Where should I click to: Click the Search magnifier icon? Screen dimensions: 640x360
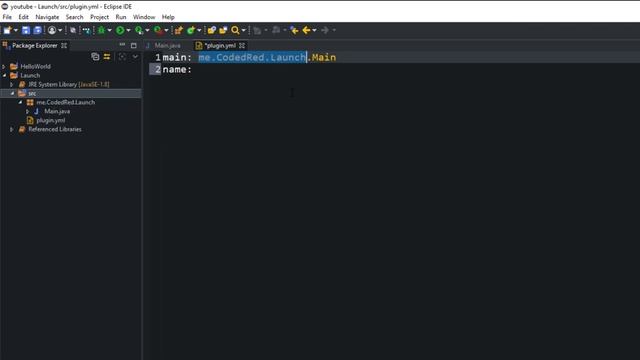click(x=235, y=30)
